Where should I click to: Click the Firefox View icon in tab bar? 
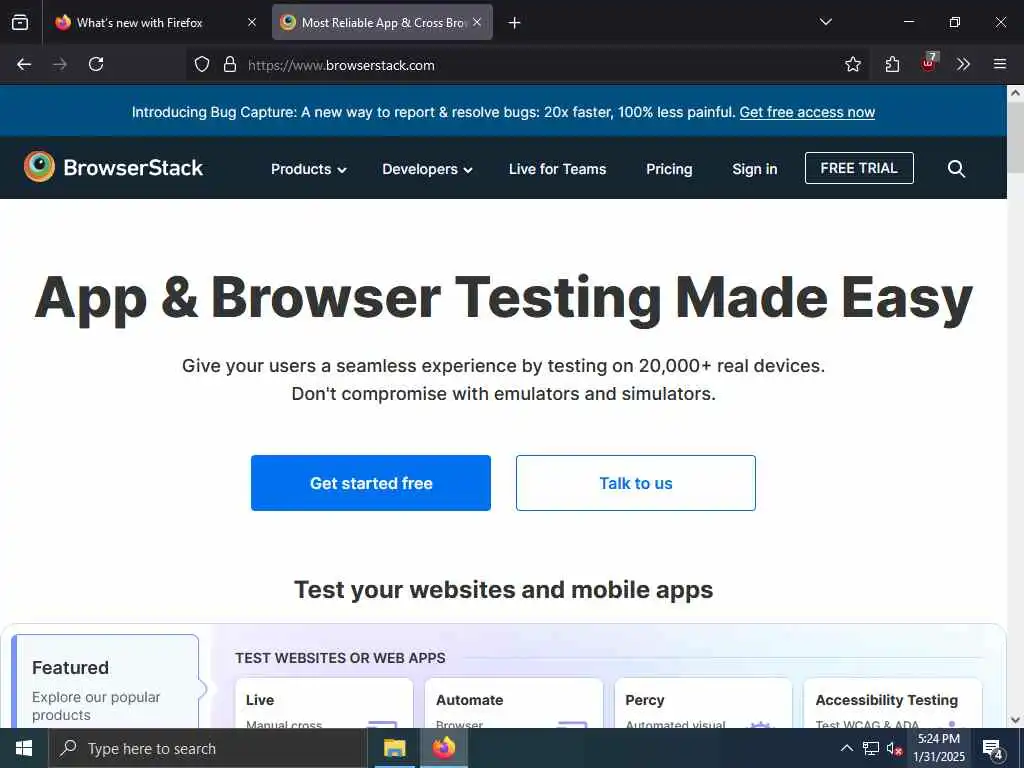pyautogui.click(x=20, y=22)
